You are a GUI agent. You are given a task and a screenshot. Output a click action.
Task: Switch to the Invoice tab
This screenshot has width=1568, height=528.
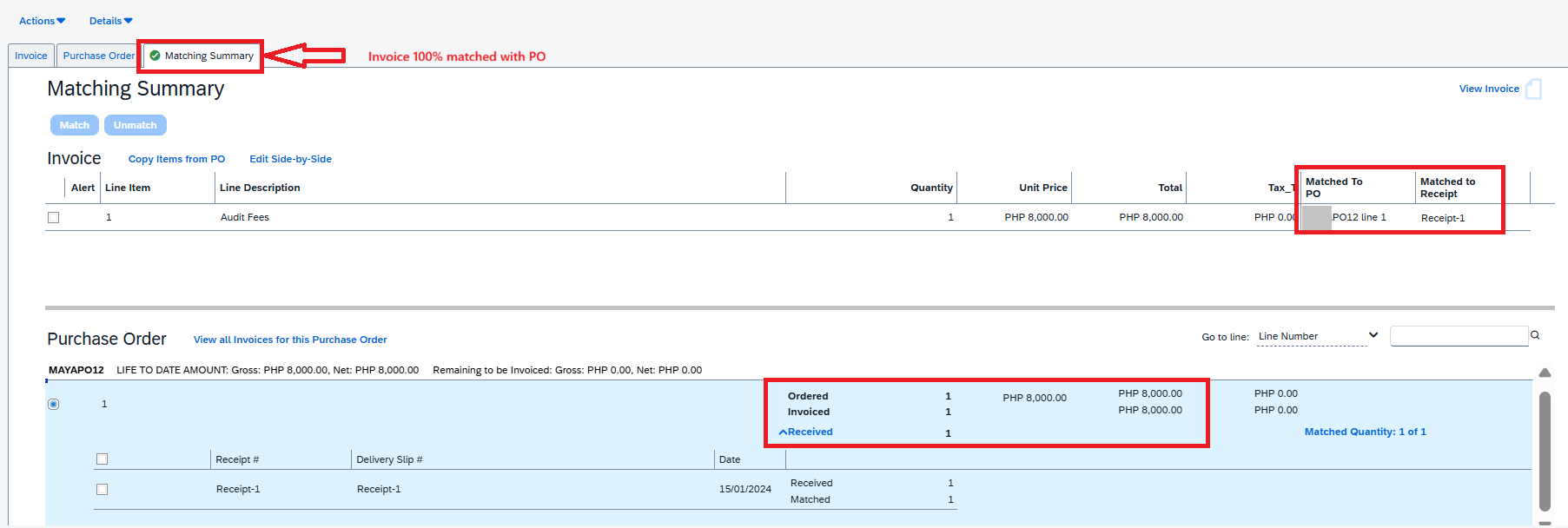point(31,56)
